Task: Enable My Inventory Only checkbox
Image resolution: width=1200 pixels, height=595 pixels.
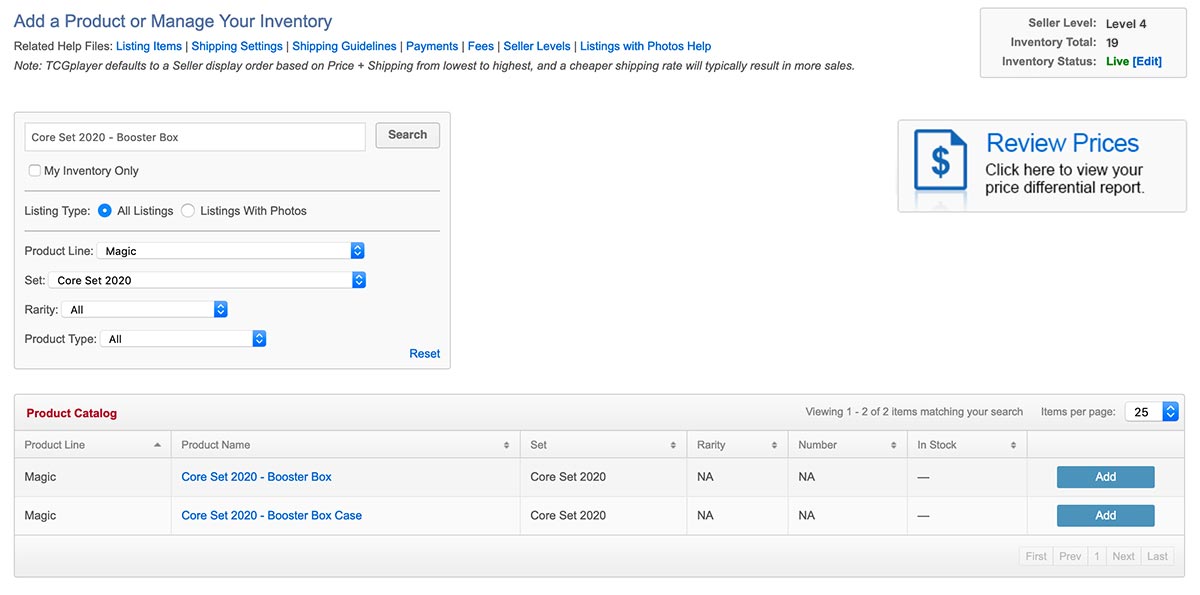Action: [x=35, y=171]
